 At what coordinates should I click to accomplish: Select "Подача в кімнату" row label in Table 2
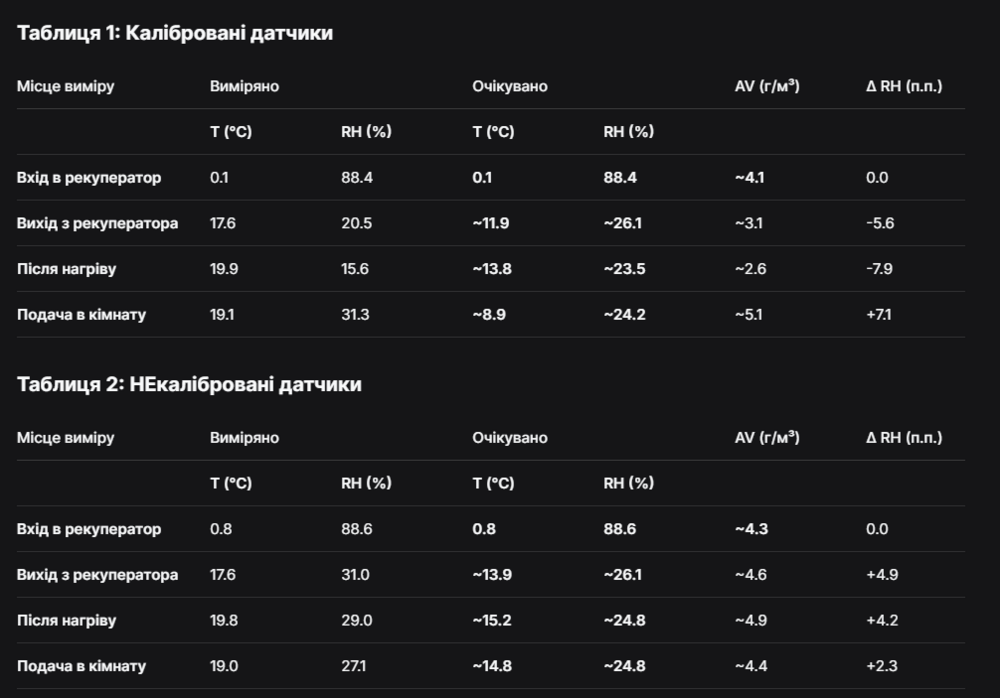(x=81, y=666)
